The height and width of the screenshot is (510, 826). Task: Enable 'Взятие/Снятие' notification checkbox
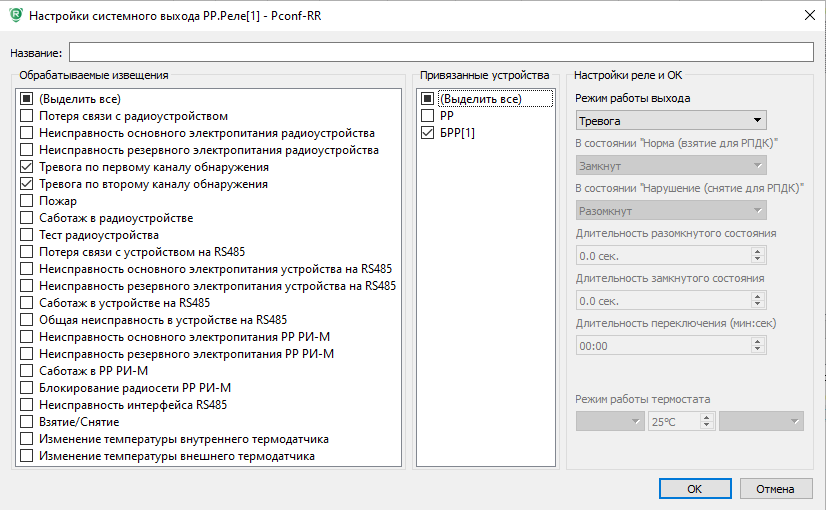(26, 422)
